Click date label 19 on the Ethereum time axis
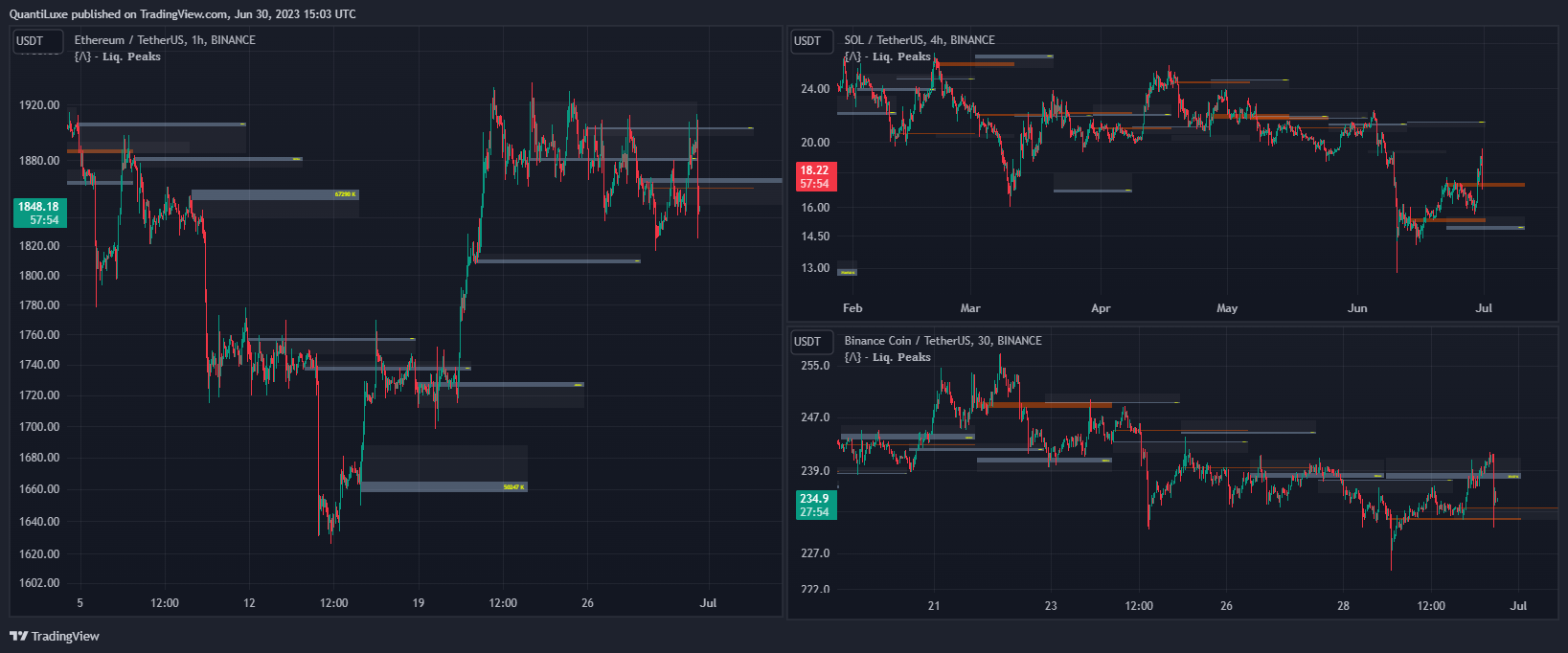1568x653 pixels. (419, 603)
